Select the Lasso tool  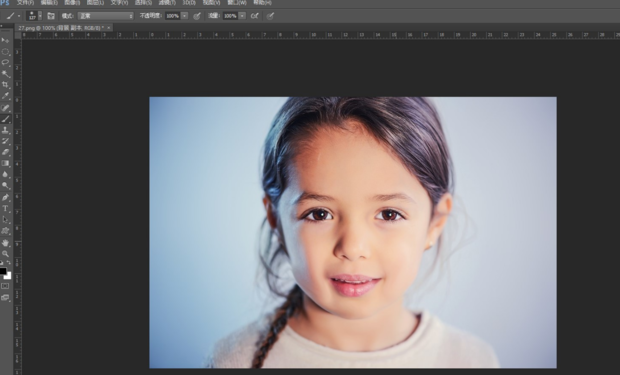click(5, 62)
